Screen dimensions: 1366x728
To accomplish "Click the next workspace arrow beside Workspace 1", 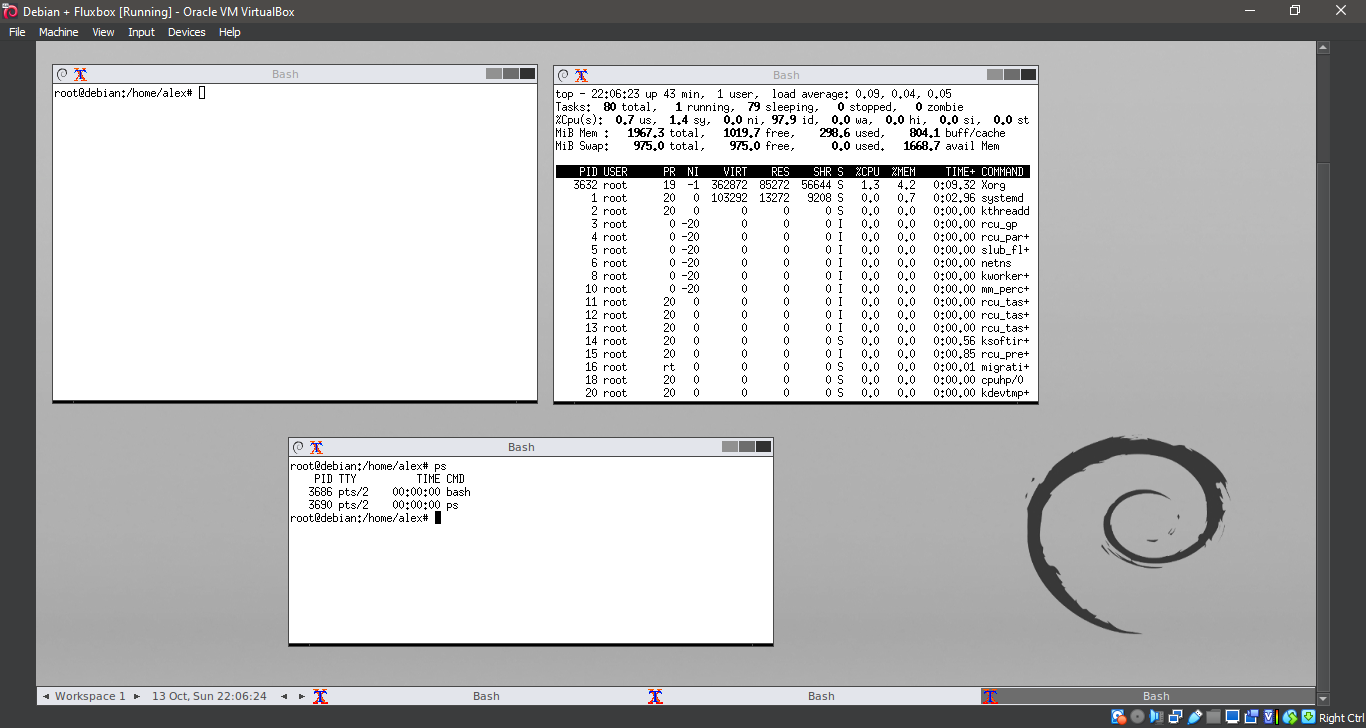I will coord(136,696).
